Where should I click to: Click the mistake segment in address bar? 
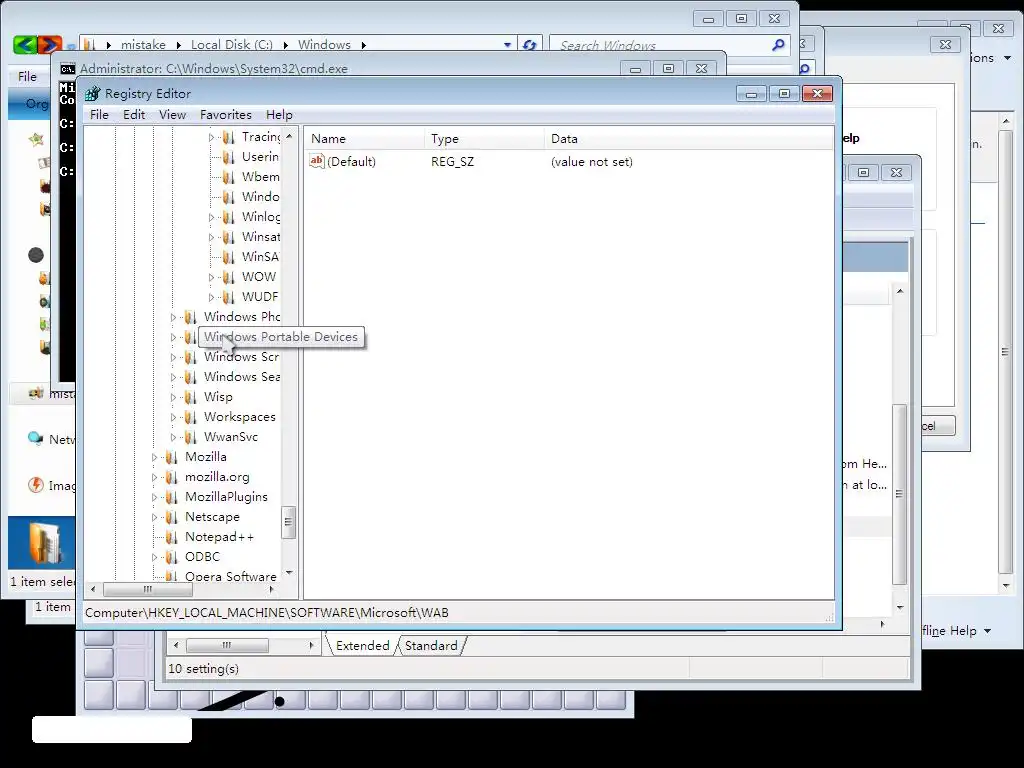point(143,45)
